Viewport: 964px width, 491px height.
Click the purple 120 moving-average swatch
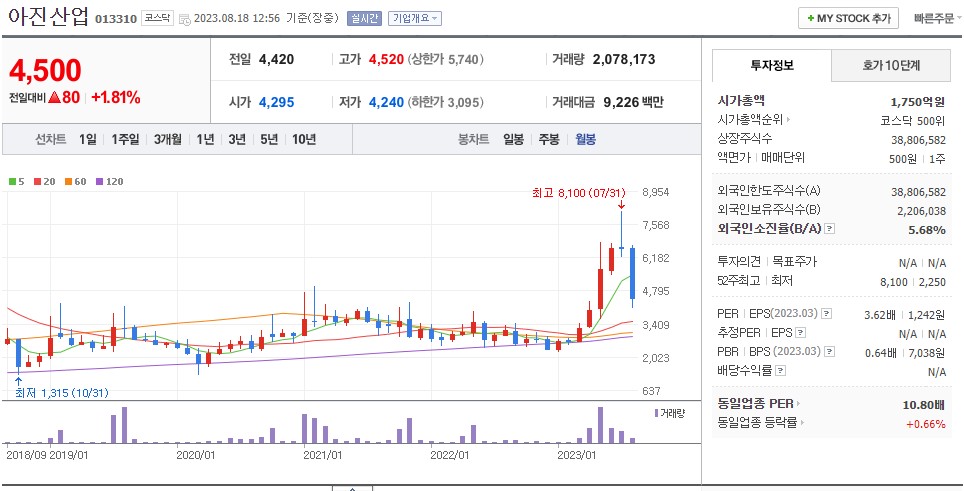click(x=100, y=181)
